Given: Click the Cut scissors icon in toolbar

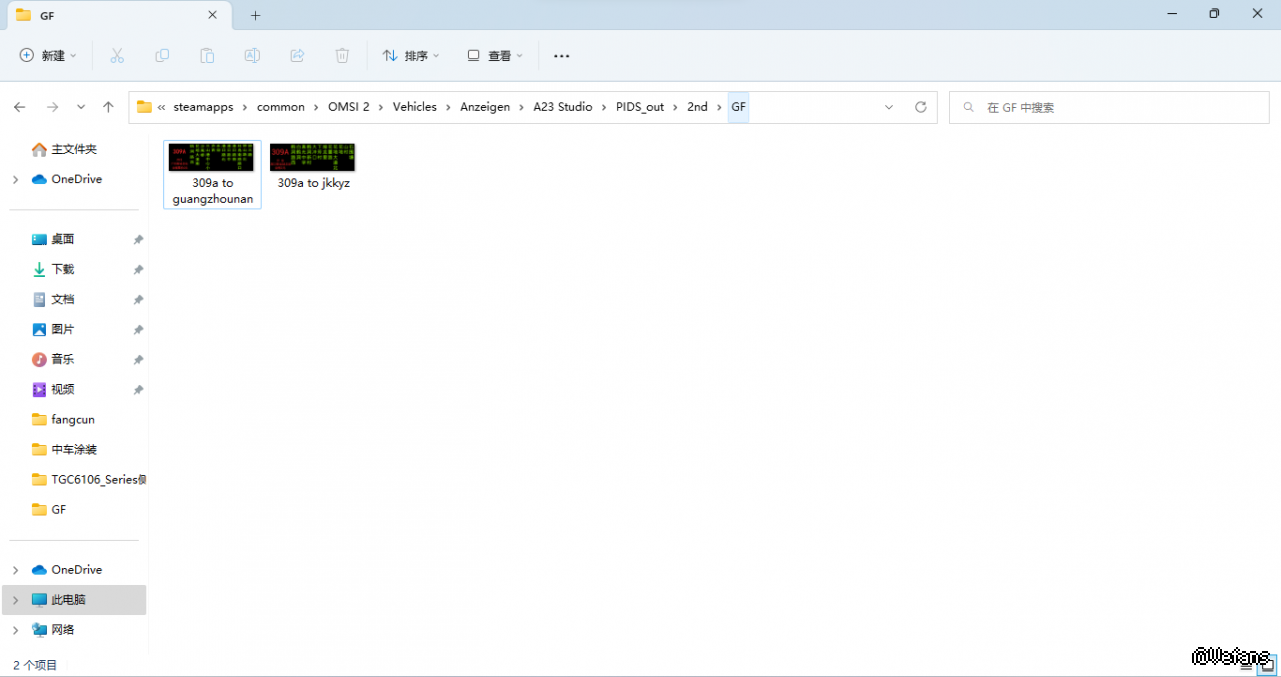Looking at the screenshot, I should pos(117,56).
